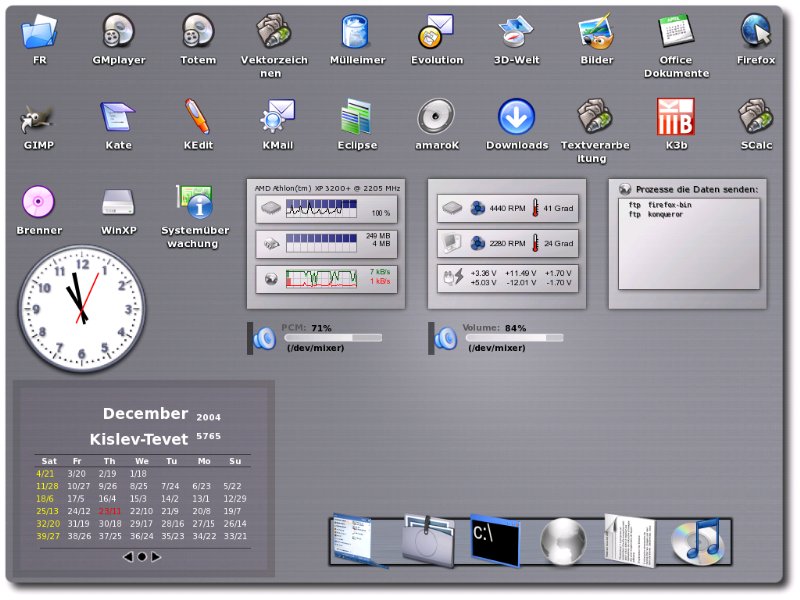Launch the C:\ terminal dock icon
The width and height of the screenshot is (800, 600).
[494, 541]
